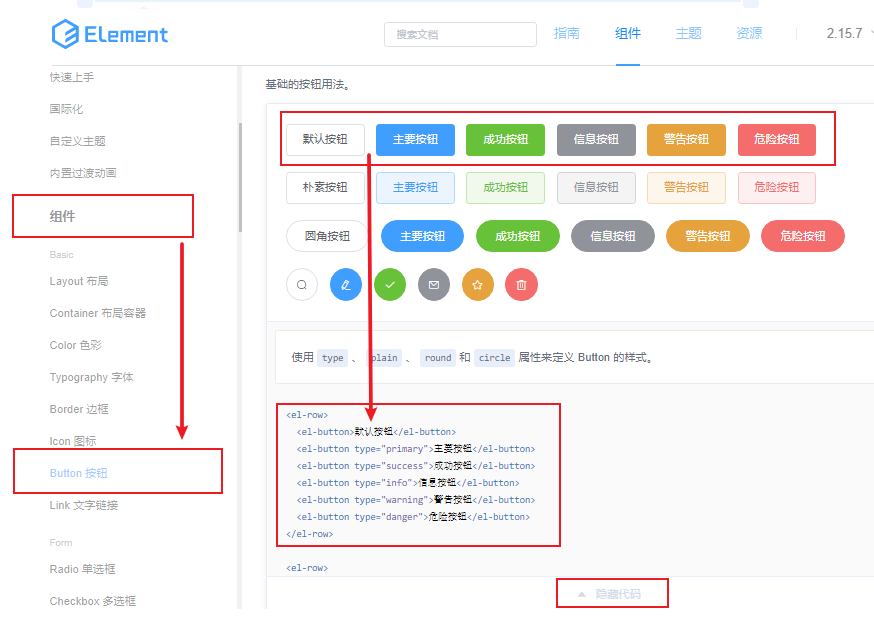
Task: Click the plain light-blue 主要按钮
Action: (x=415, y=188)
